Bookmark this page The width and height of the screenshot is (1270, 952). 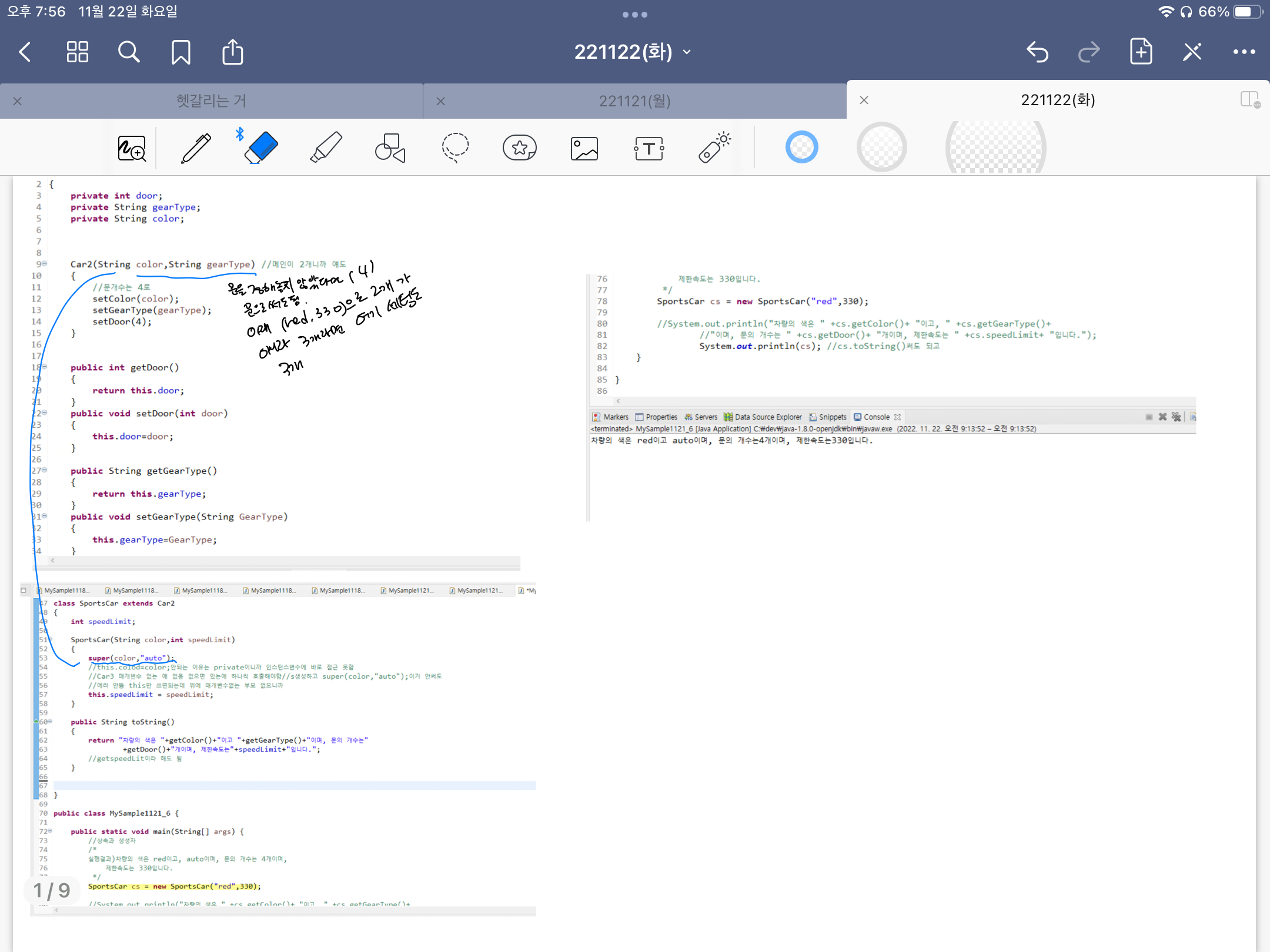[181, 52]
